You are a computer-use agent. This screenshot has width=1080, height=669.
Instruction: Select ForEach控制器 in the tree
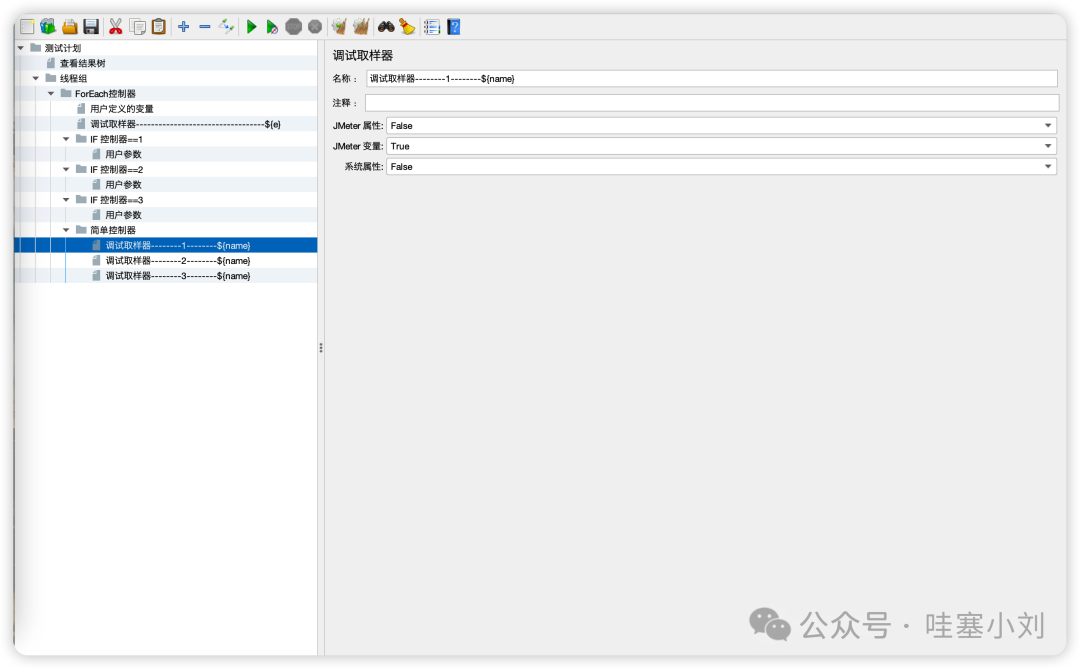pos(105,94)
